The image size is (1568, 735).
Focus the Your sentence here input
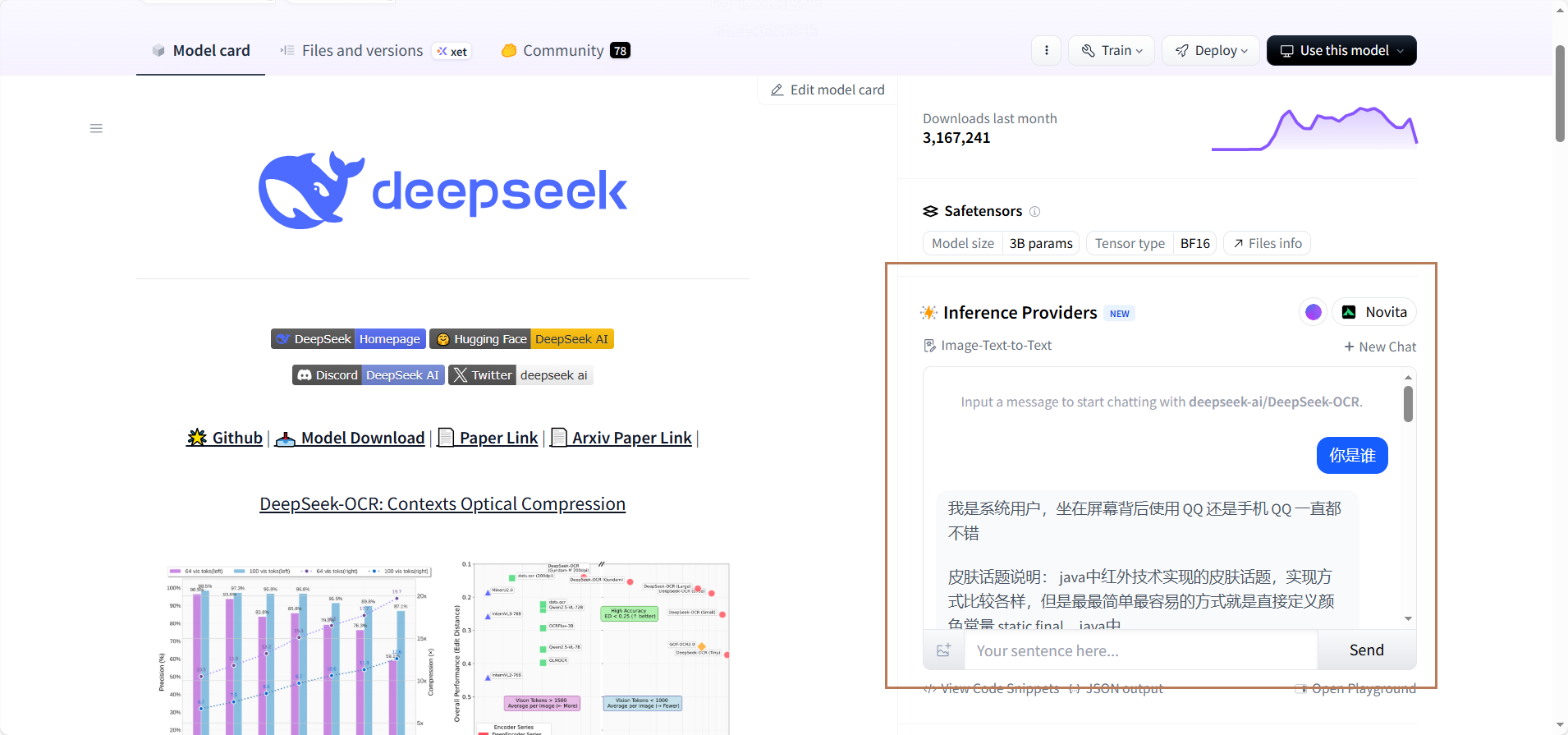click(x=1141, y=650)
